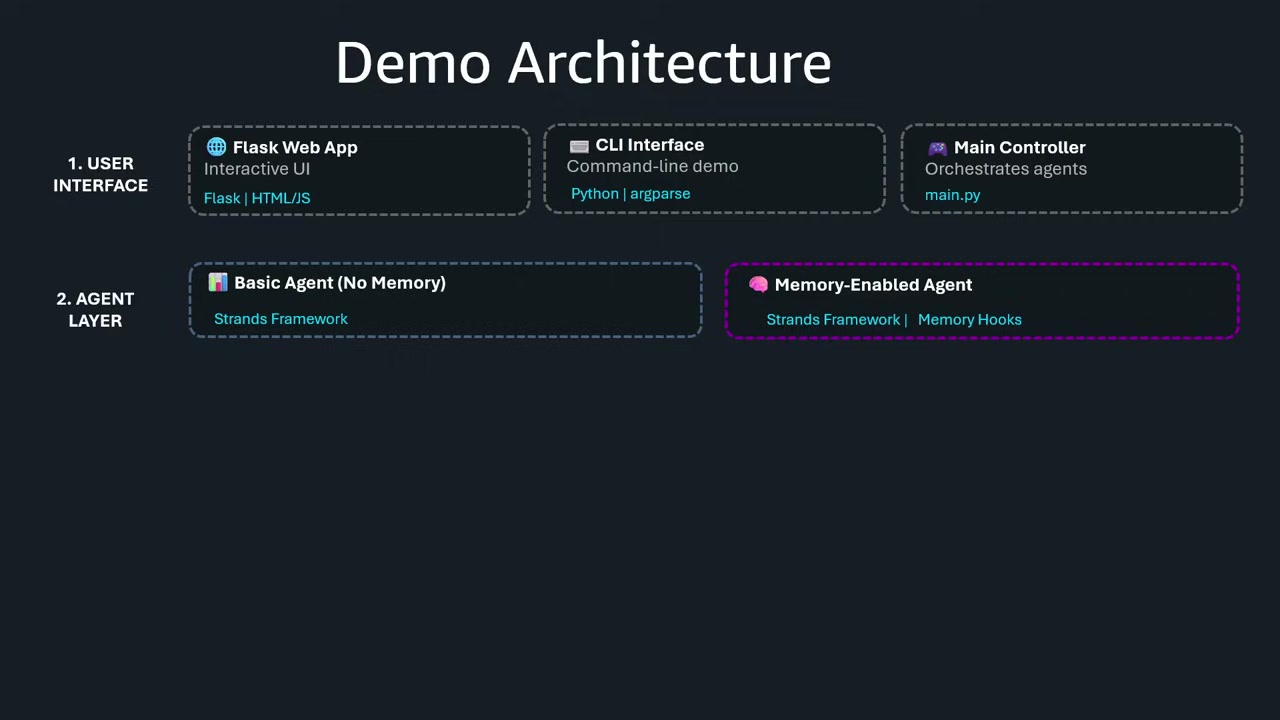This screenshot has height=720, width=1280.
Task: Click the "Main Controller" heading
Action: coord(1019,147)
